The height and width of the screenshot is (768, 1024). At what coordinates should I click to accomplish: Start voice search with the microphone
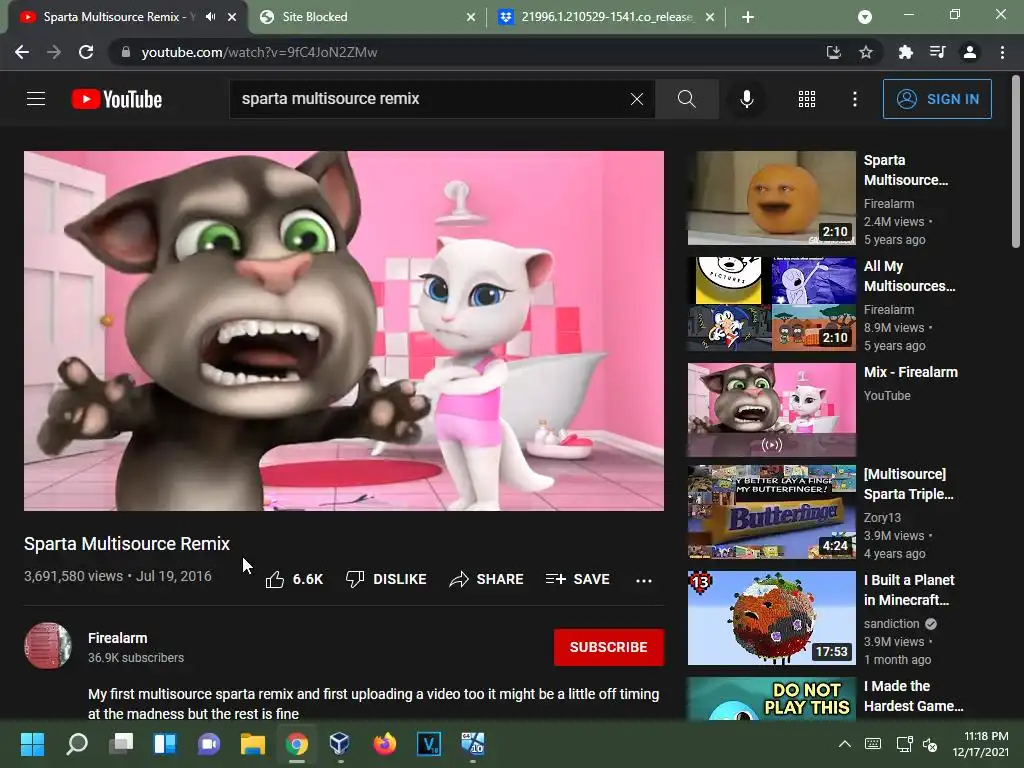click(x=746, y=99)
